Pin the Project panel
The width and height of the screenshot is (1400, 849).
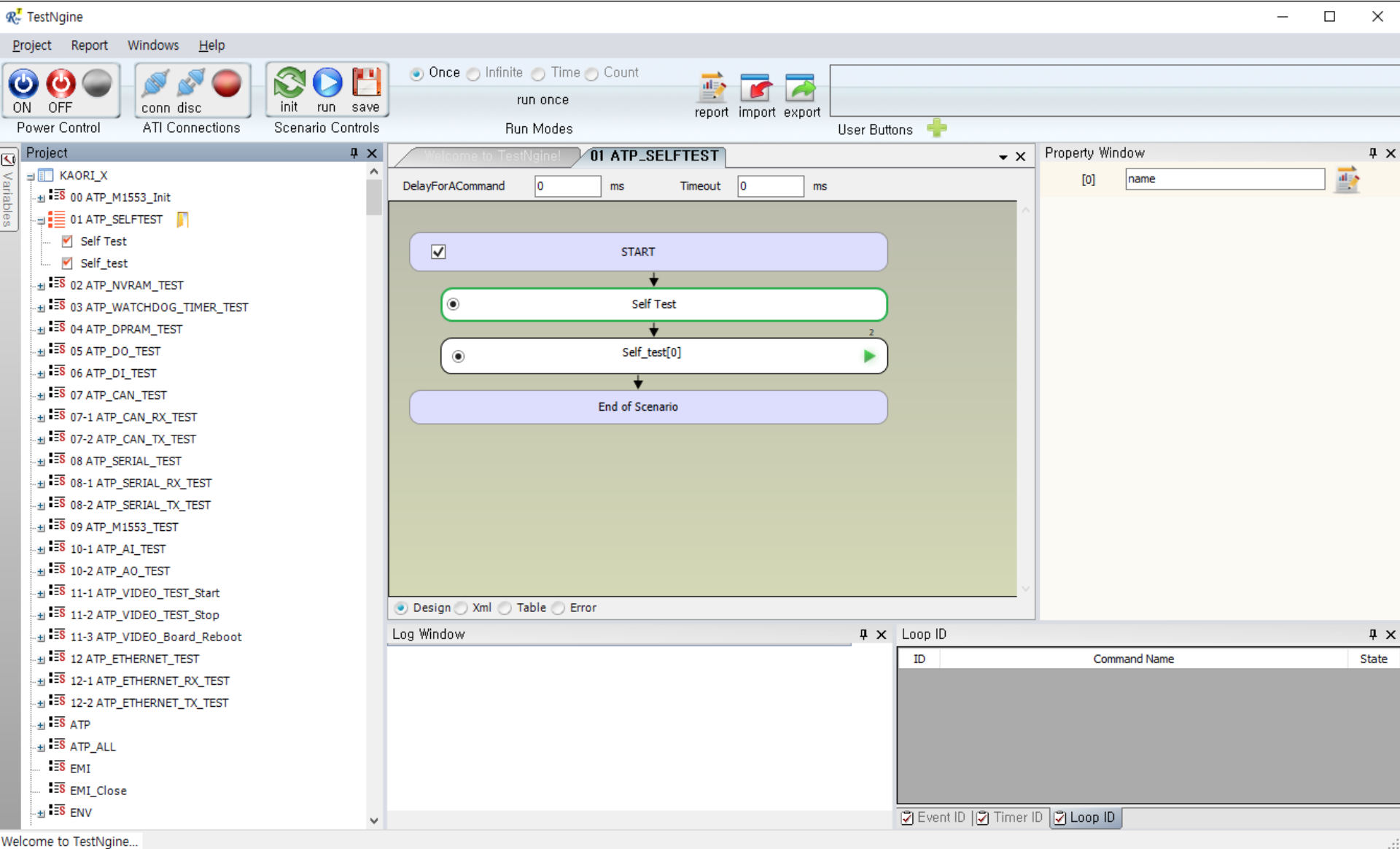tap(354, 153)
